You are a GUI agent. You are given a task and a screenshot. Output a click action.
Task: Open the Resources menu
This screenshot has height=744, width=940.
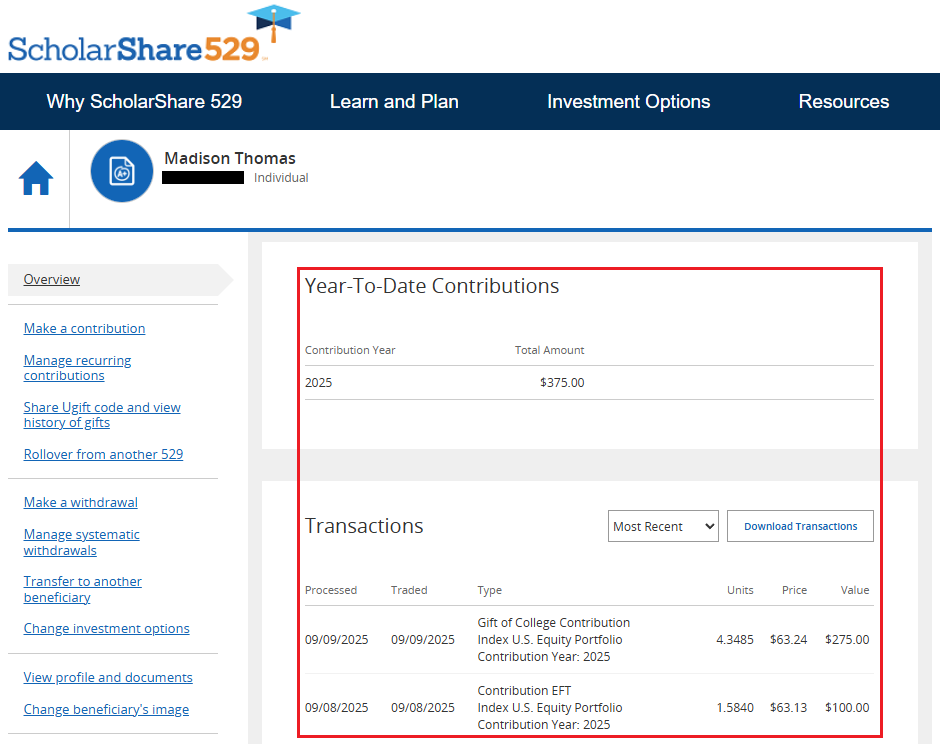843,101
